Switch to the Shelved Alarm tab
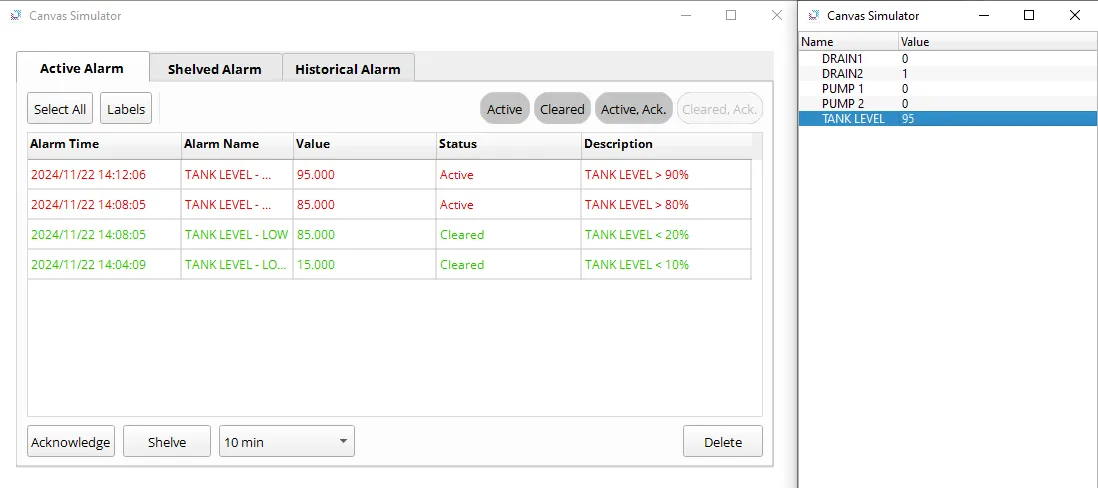Screen dimensions: 1098x488 [215, 69]
